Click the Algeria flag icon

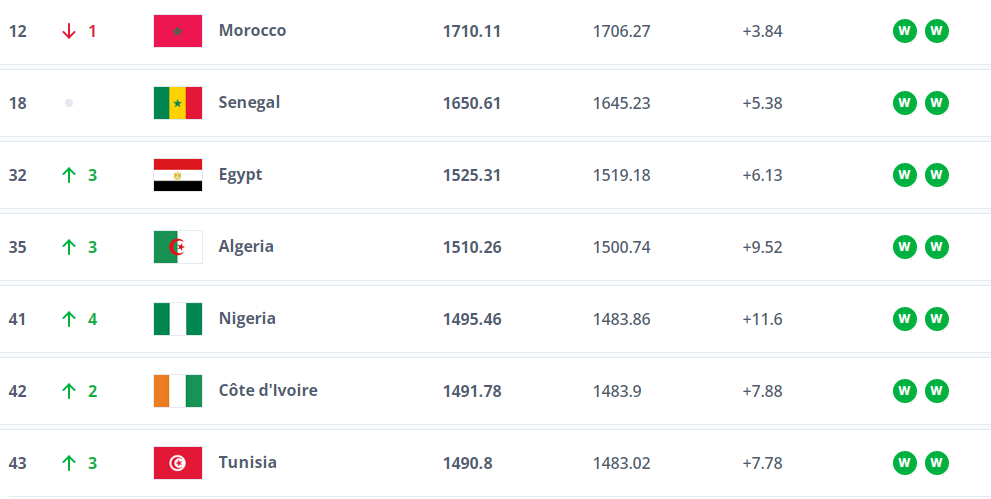(178, 247)
